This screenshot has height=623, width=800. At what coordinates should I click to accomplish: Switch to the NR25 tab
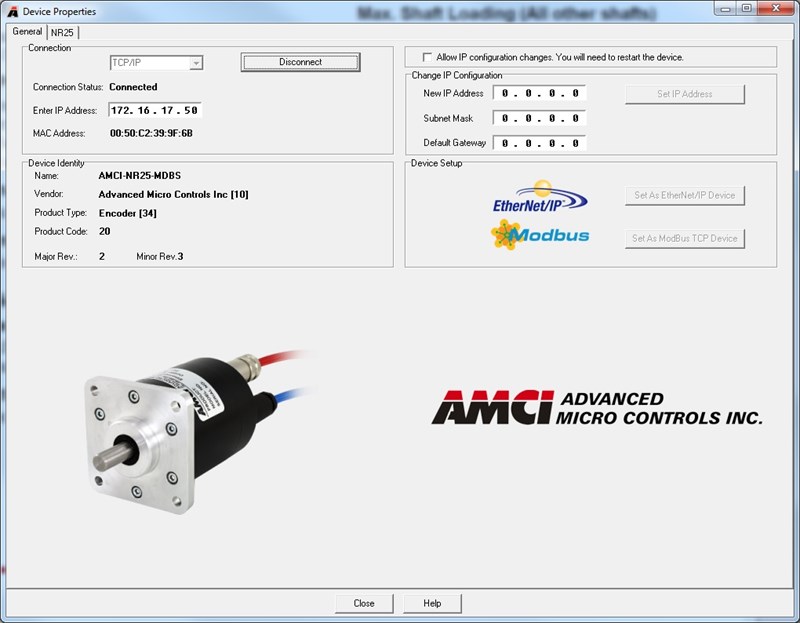(x=62, y=32)
